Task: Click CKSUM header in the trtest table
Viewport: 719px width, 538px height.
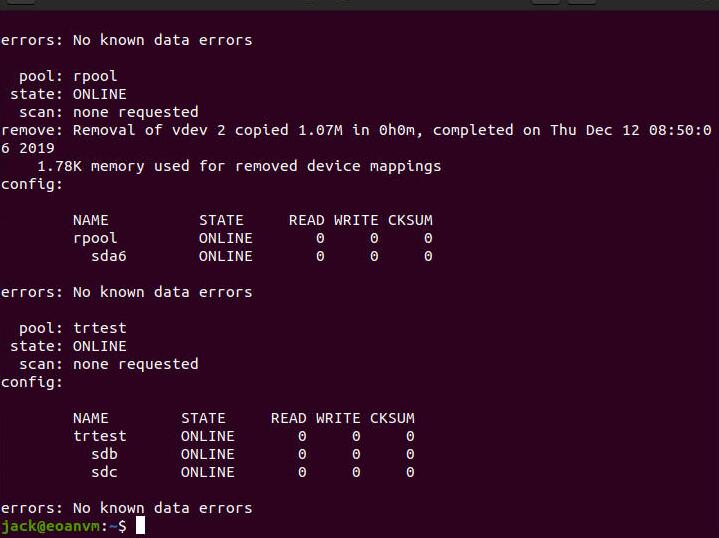Action: click(x=392, y=418)
